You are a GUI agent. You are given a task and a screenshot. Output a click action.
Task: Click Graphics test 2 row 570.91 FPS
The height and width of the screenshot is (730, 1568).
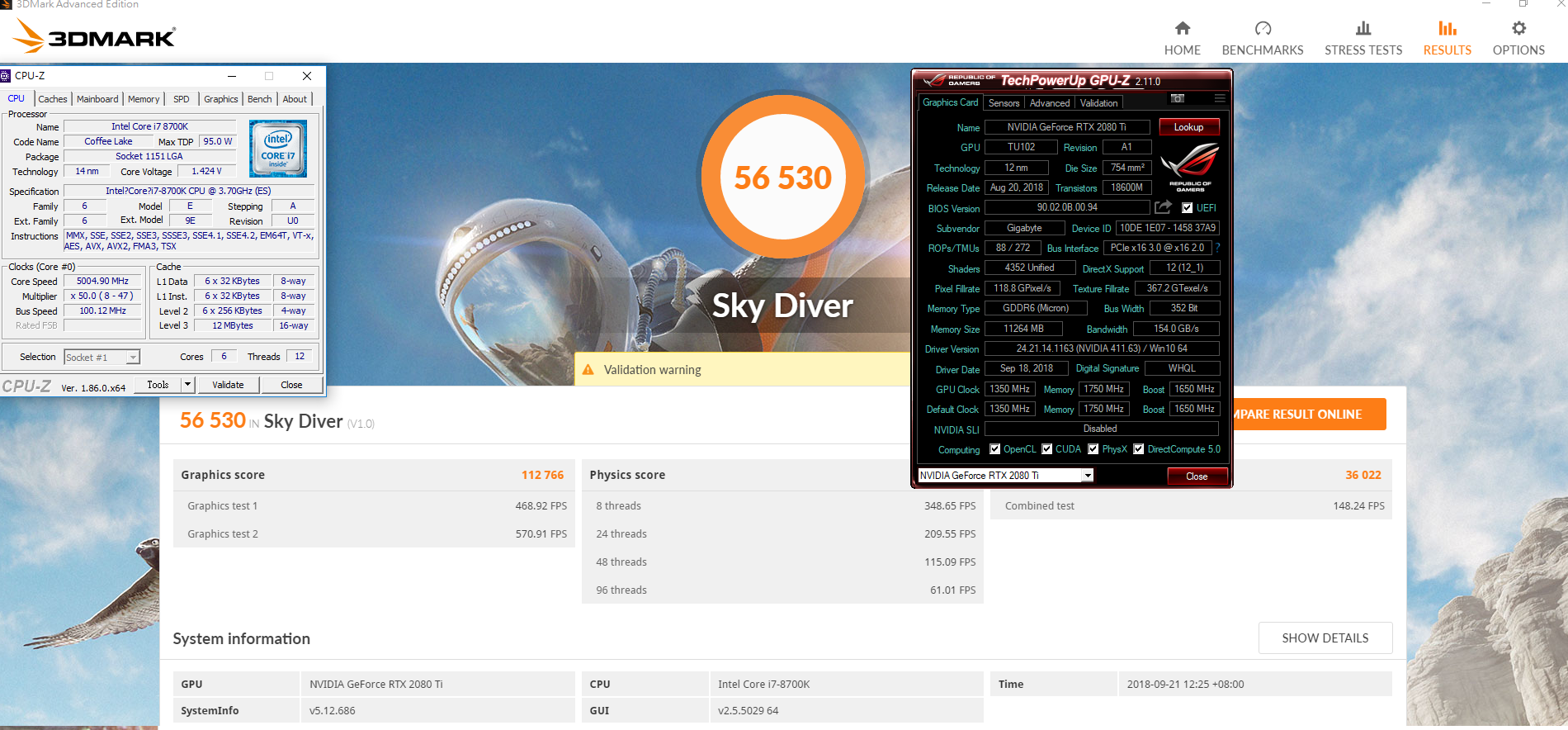click(374, 534)
